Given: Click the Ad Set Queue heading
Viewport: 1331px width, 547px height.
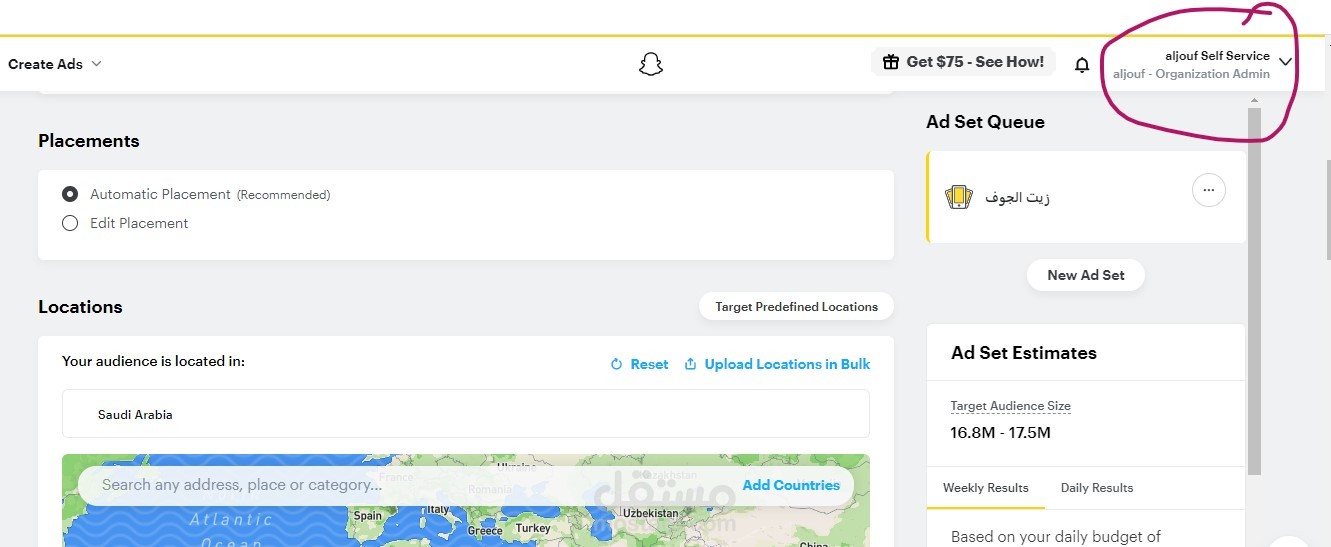Looking at the screenshot, I should (x=985, y=122).
